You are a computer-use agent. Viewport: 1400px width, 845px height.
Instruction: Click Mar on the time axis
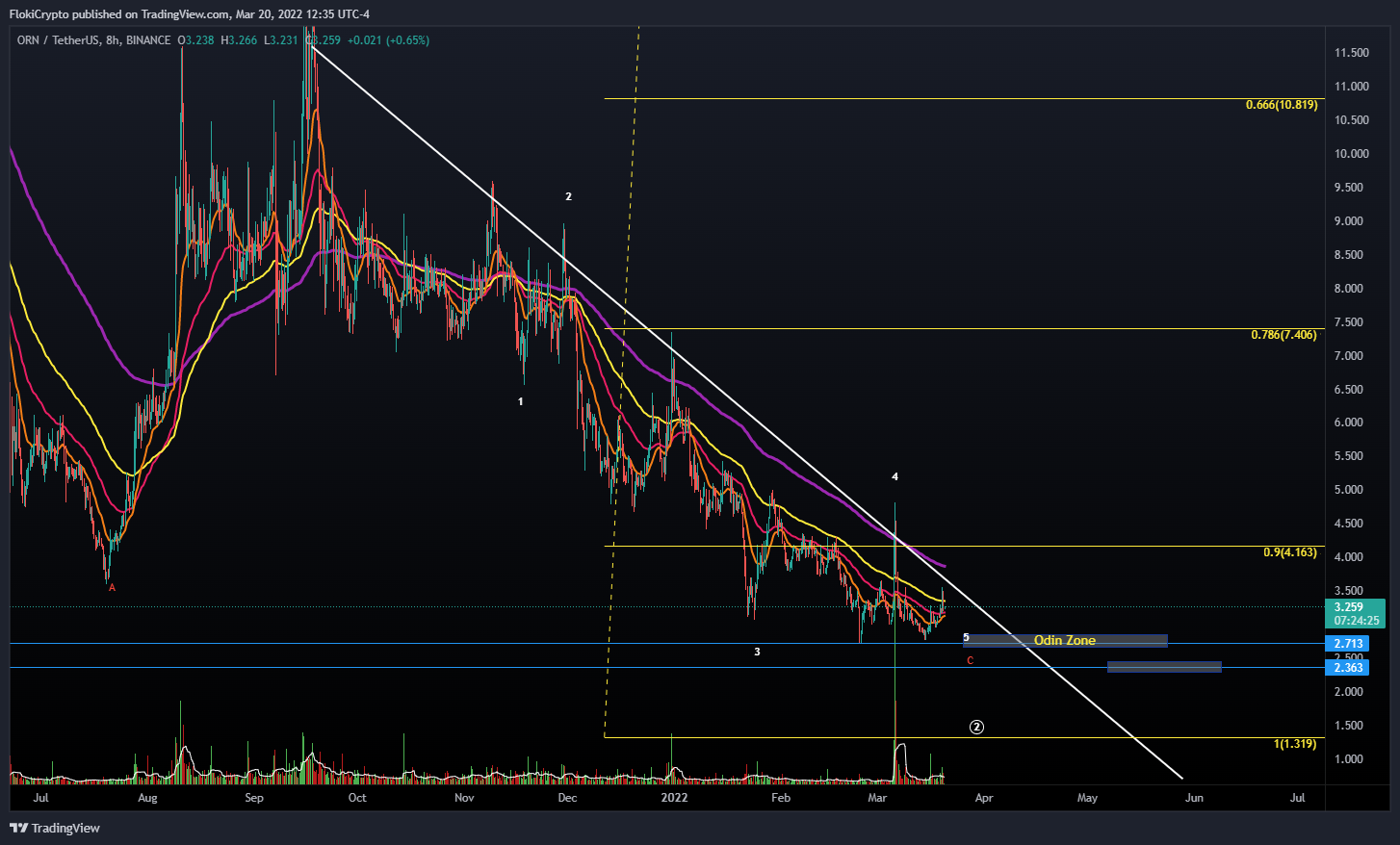click(877, 798)
